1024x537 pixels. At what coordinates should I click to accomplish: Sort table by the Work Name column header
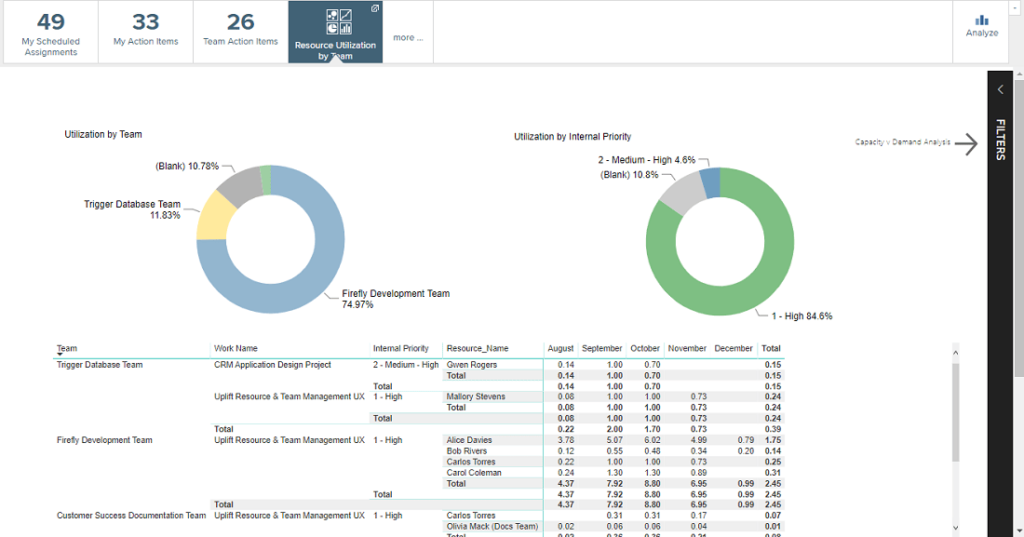pos(235,348)
